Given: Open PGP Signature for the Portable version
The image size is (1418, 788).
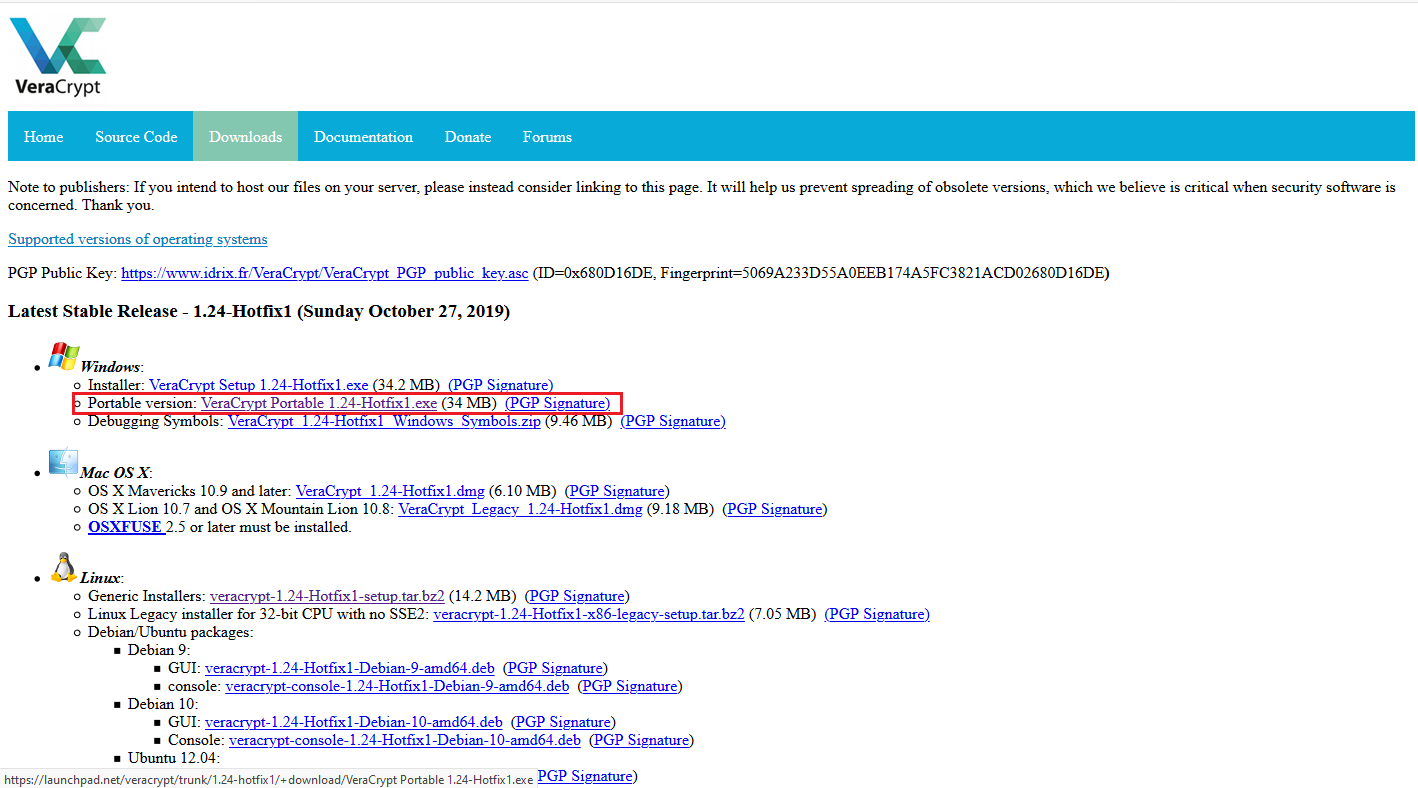Looking at the screenshot, I should [x=557, y=403].
